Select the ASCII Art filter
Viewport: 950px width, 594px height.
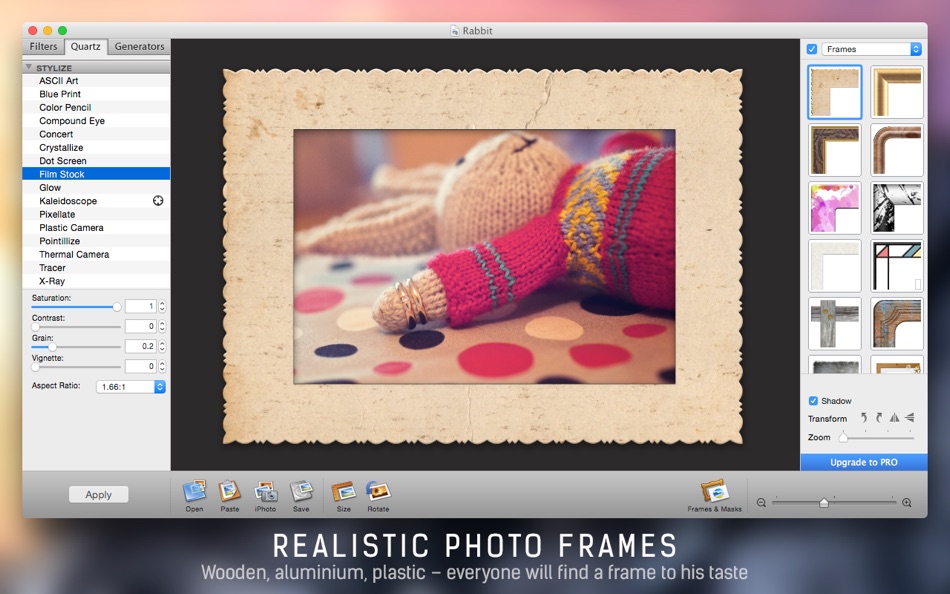point(96,81)
